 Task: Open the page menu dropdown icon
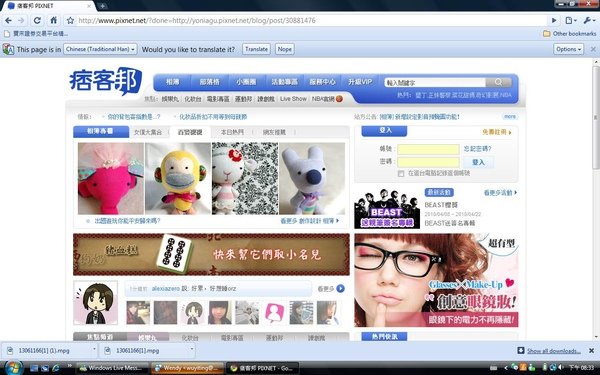pyautogui.click(x=571, y=20)
